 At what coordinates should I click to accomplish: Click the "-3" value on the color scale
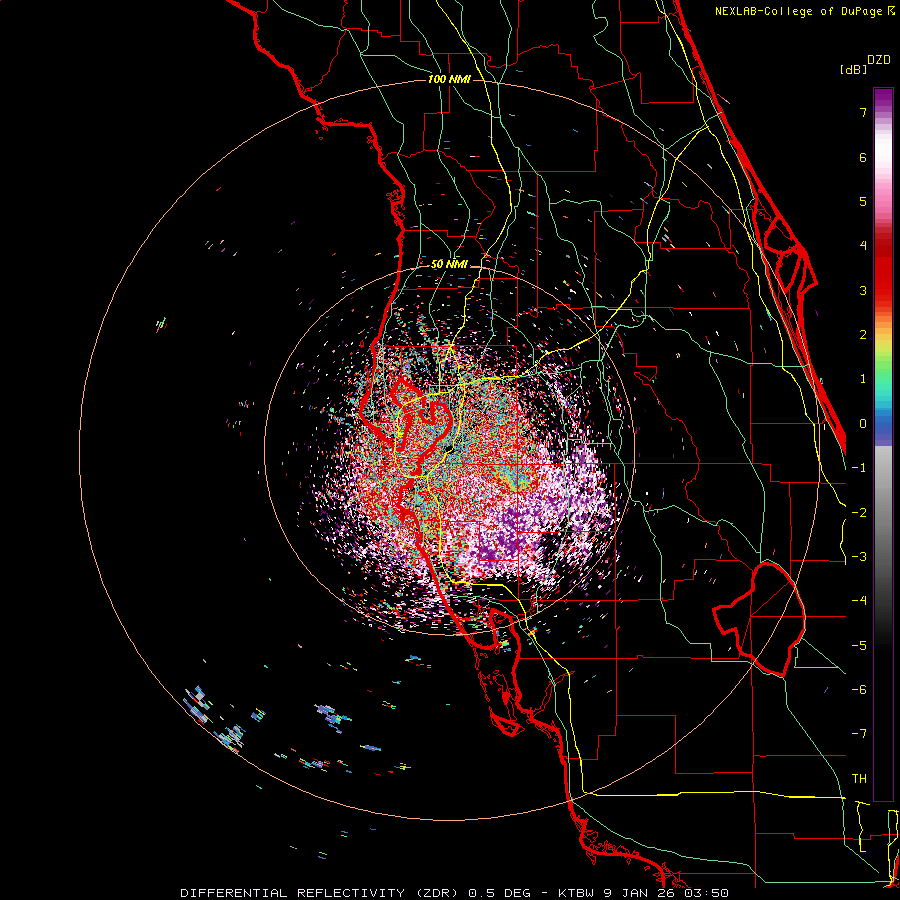coord(859,557)
